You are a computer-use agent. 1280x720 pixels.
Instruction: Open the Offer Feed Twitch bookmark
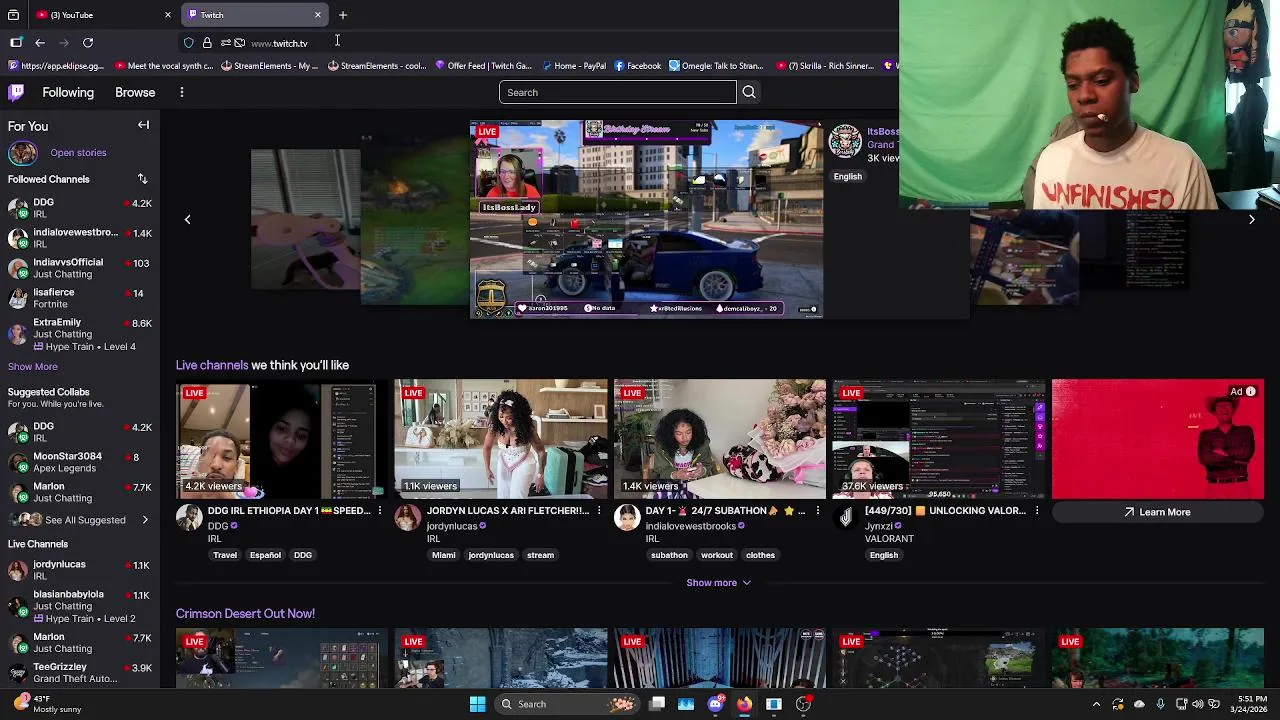(x=483, y=66)
